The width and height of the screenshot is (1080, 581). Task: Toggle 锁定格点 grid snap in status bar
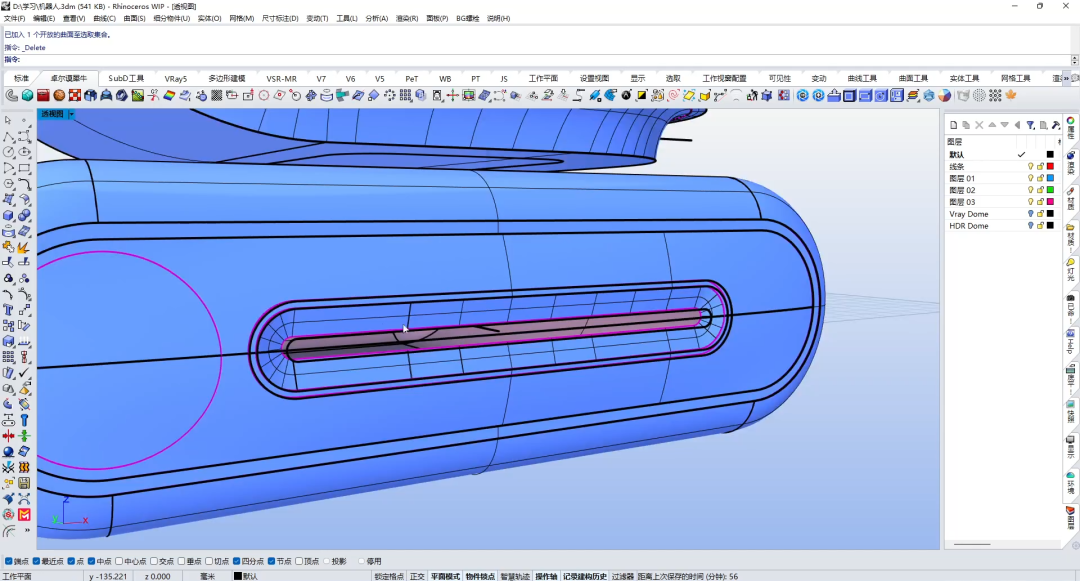point(389,576)
